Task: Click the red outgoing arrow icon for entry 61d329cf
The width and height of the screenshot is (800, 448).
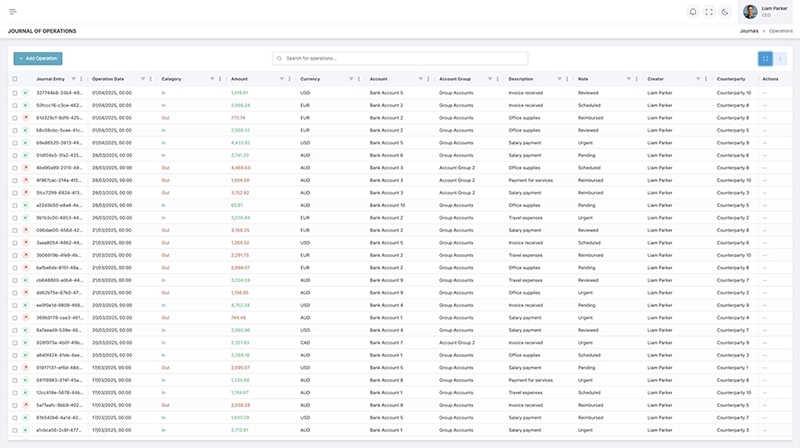Action: pos(26,117)
